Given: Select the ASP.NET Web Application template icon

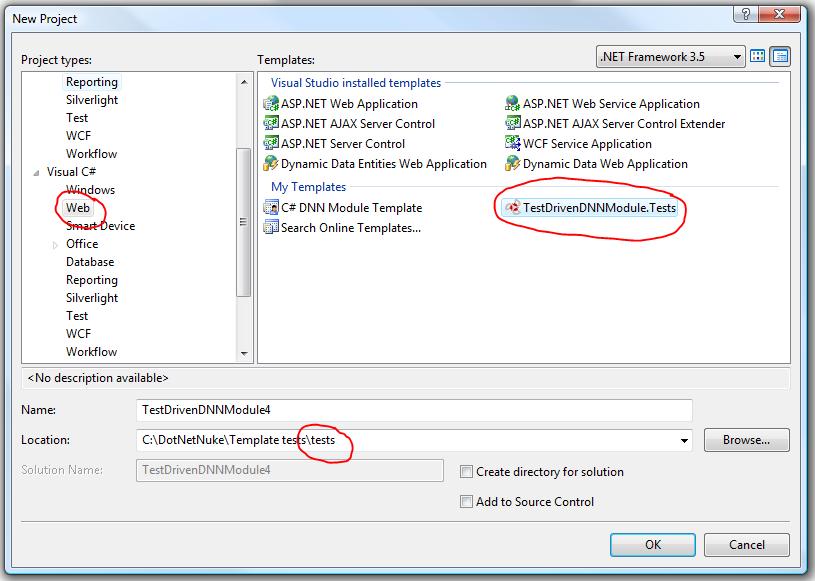Looking at the screenshot, I should (x=270, y=104).
